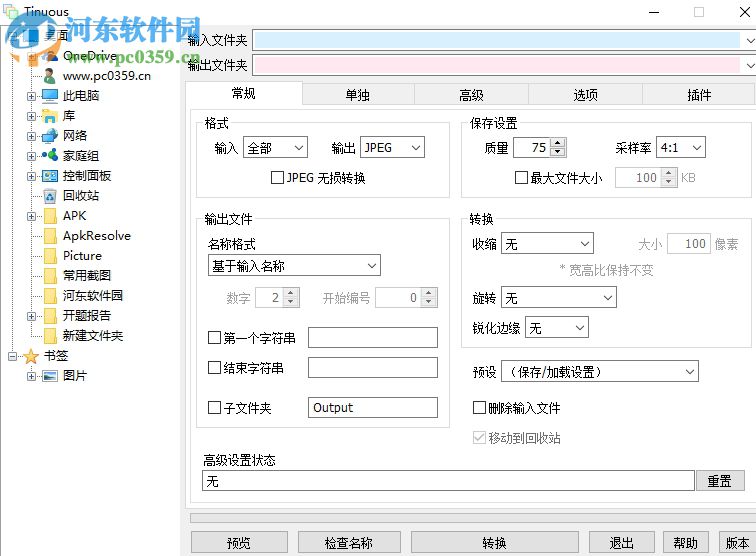Click the 输入文件夹 blue path field
756x556 pixels.
point(497,40)
